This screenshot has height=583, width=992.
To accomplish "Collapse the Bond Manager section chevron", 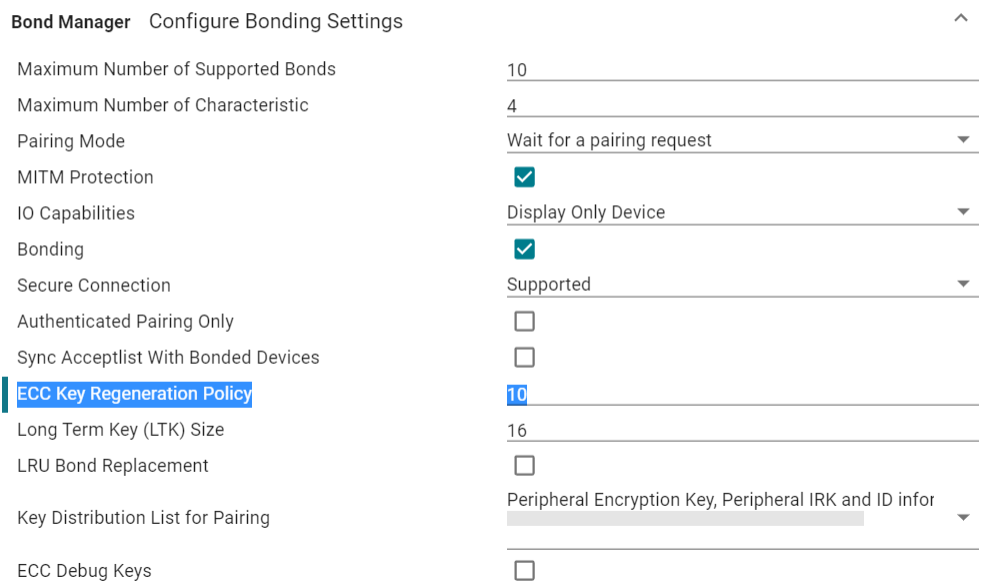I will click(x=961, y=19).
